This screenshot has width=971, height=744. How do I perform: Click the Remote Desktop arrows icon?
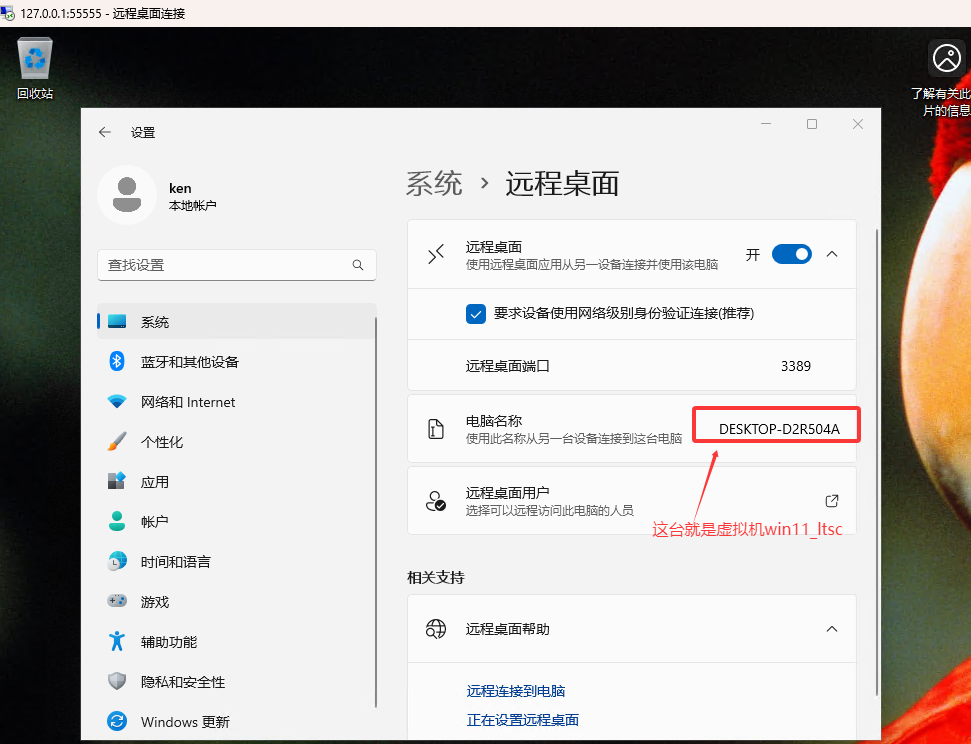pos(436,254)
